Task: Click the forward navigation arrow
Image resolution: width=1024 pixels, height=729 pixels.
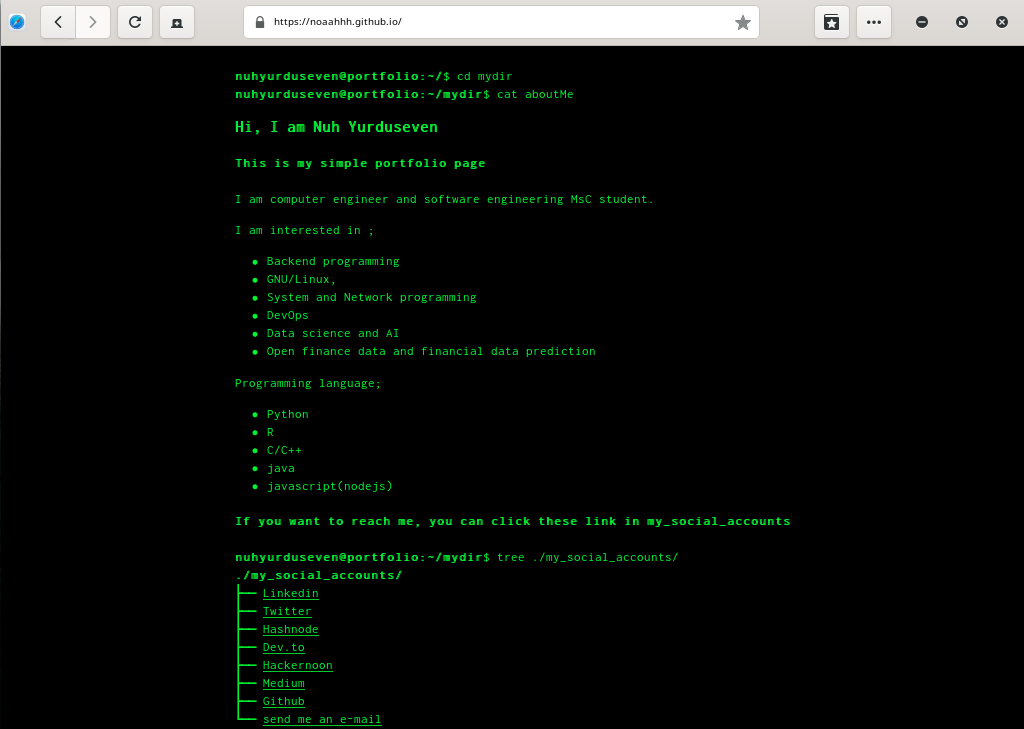Action: 93,22
